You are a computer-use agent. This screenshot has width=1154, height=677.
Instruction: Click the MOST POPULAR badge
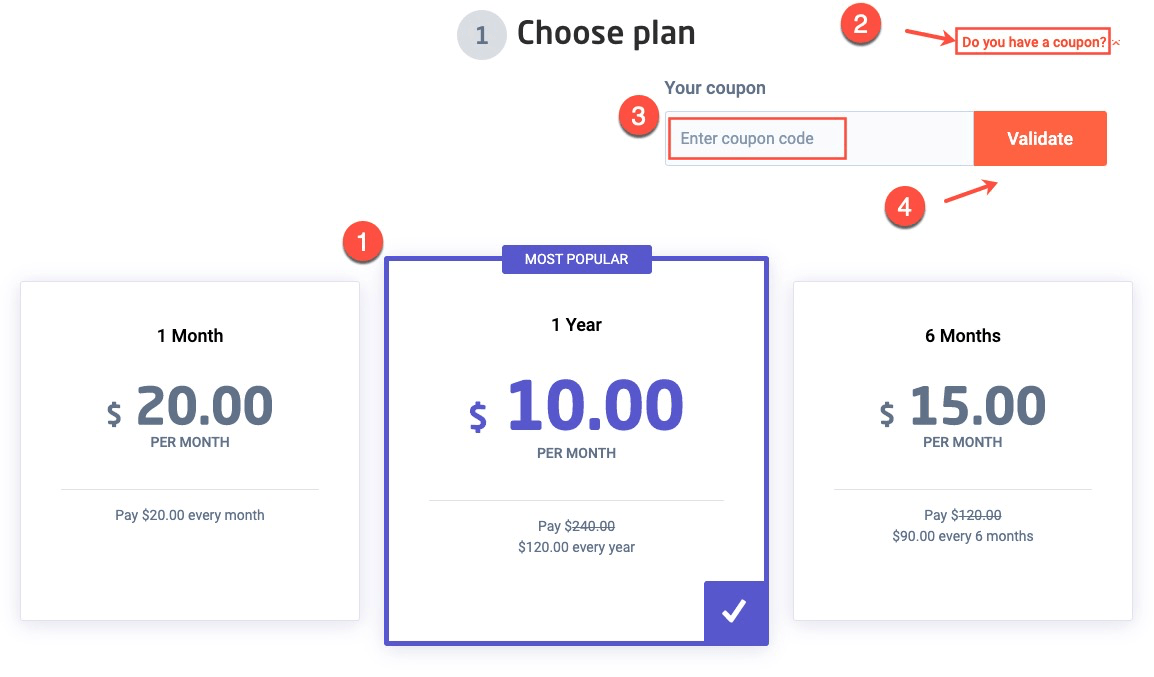pyautogui.click(x=576, y=259)
